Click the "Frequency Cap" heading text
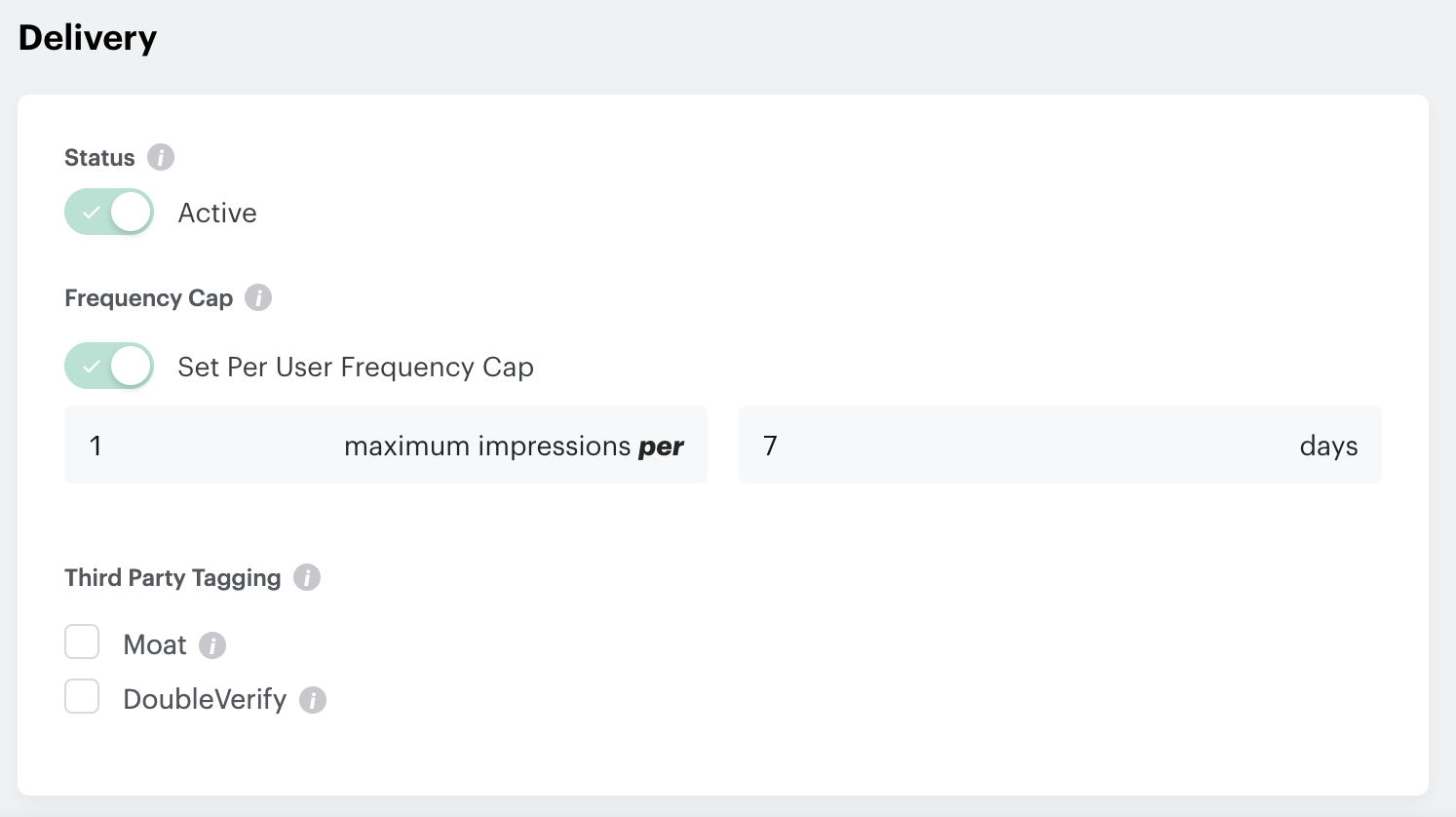 click(148, 298)
